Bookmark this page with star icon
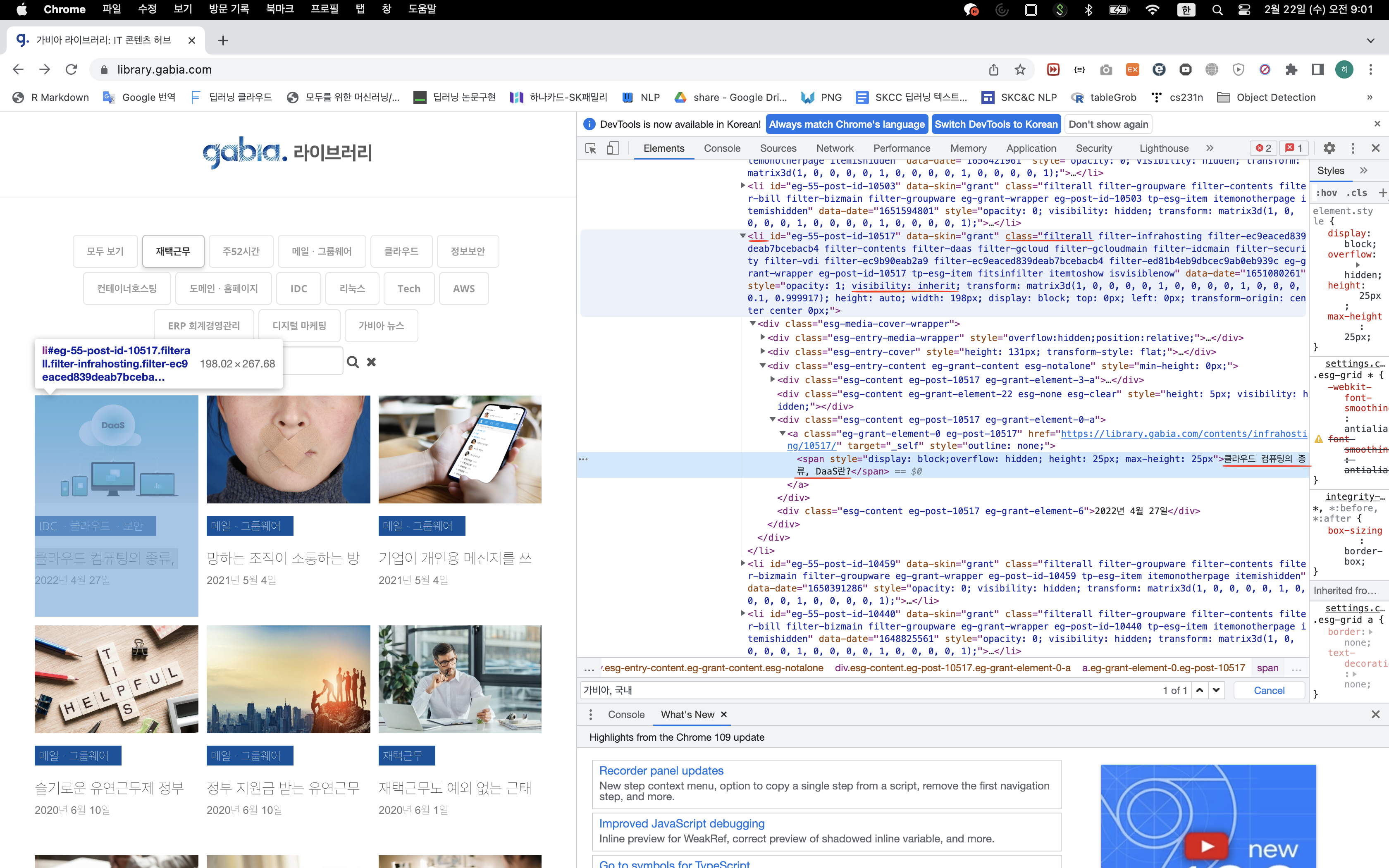 [x=1020, y=69]
